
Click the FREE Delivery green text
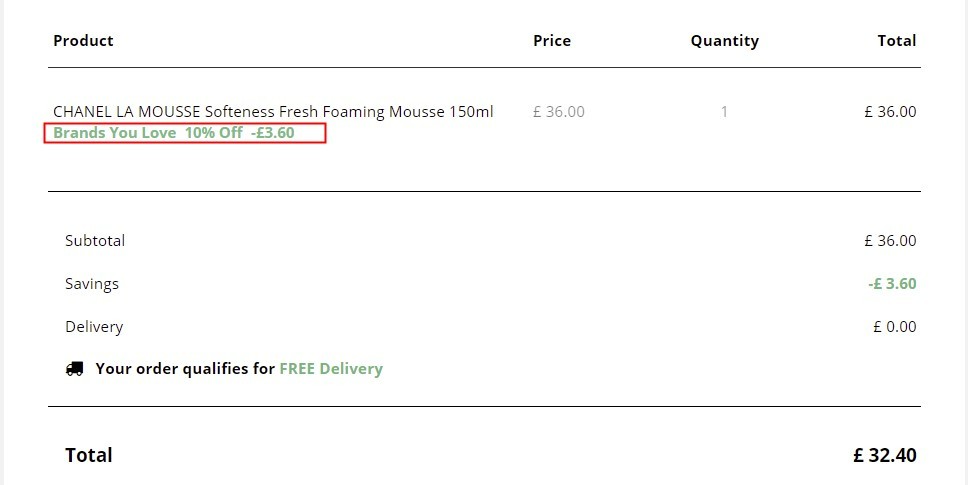pos(331,369)
